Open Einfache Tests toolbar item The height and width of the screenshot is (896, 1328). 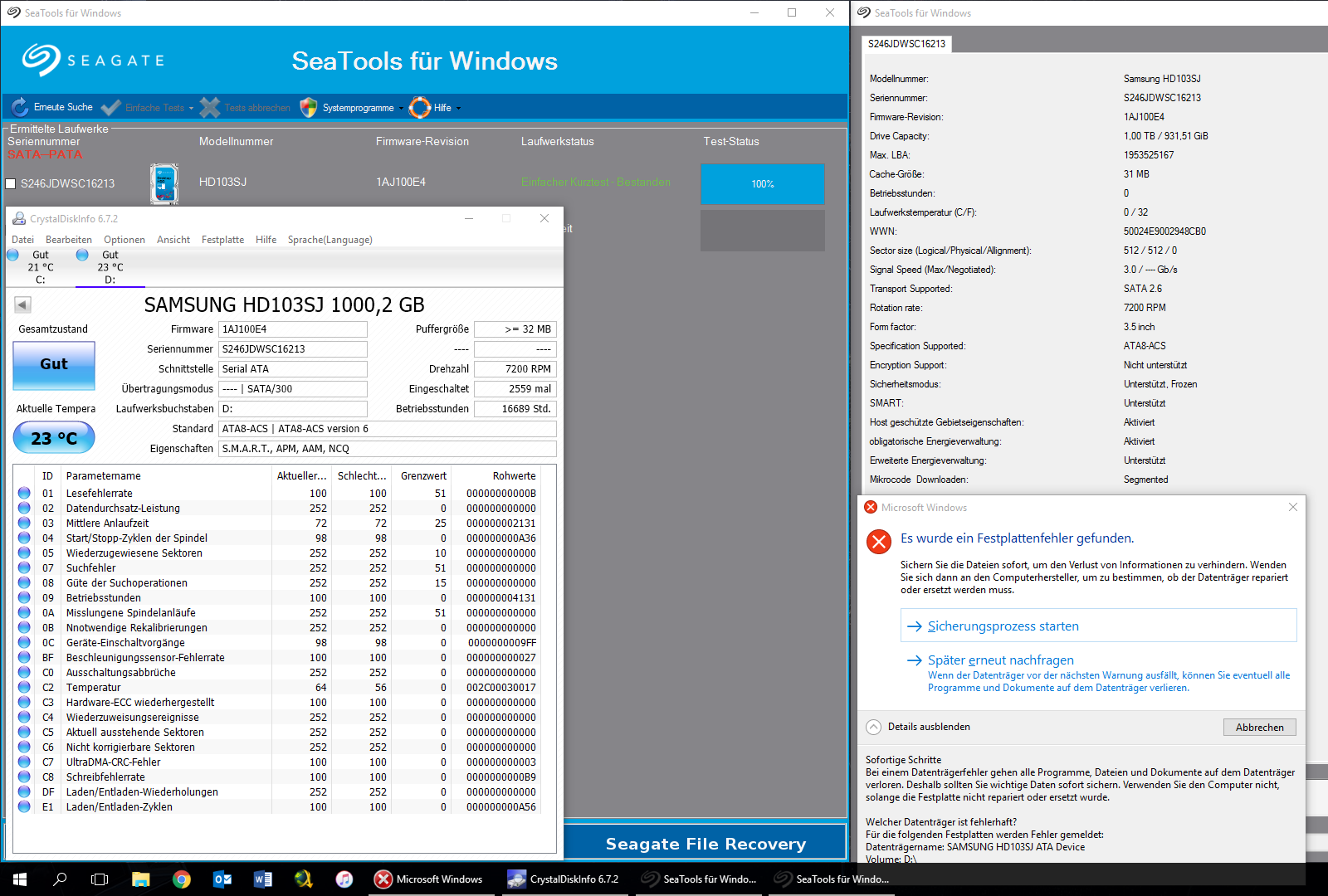[x=147, y=108]
